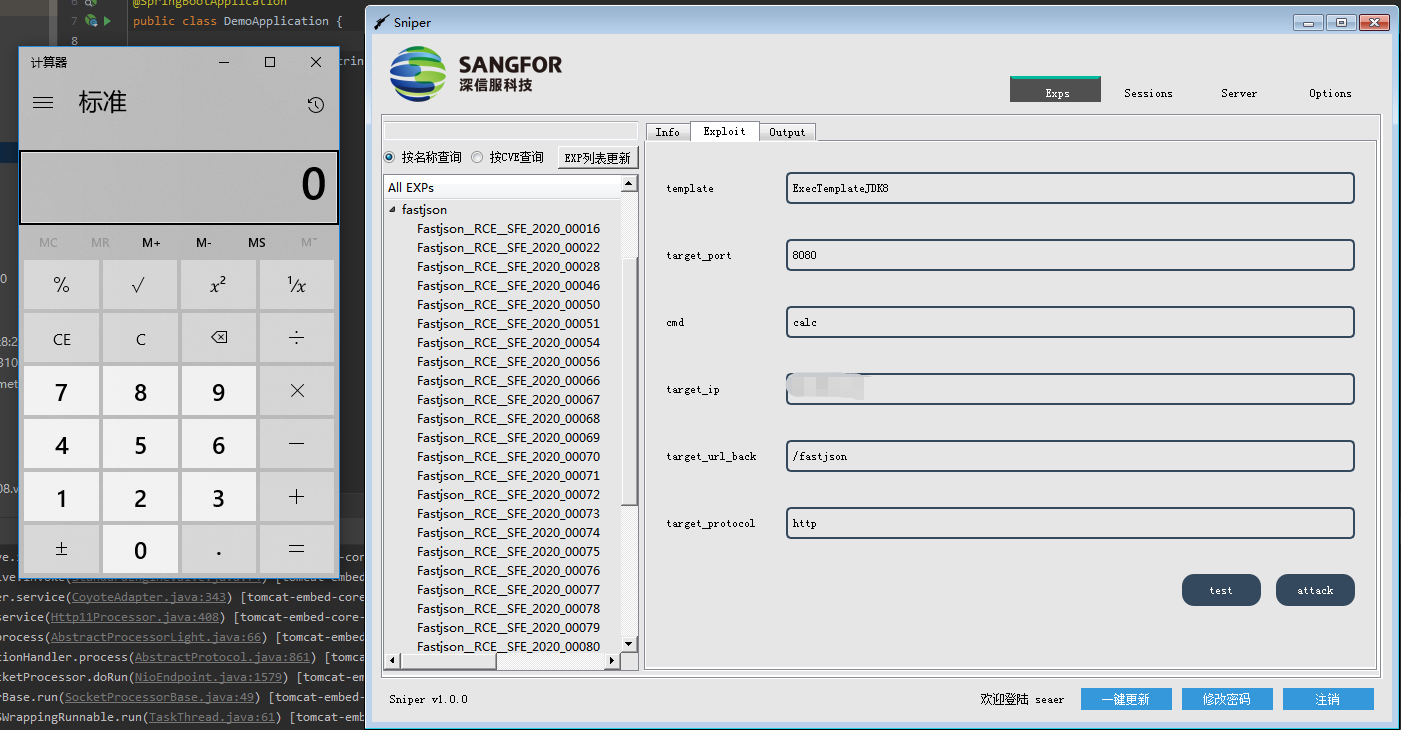Screen dimensions: 1401x730
Task: Click the divide key in Calculator
Action: 297,338
